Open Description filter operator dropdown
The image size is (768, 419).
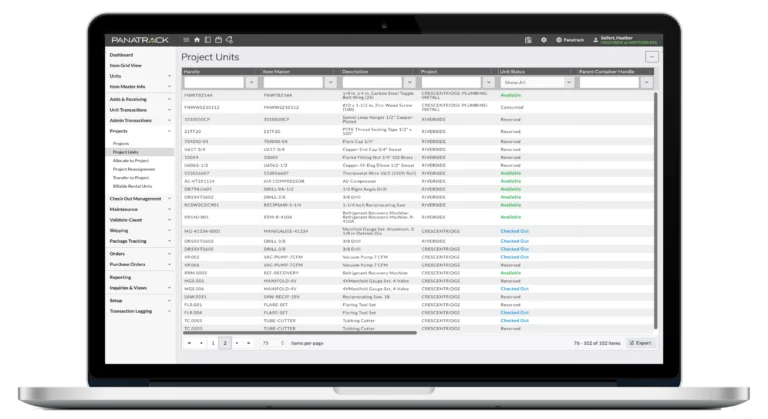[x=409, y=82]
